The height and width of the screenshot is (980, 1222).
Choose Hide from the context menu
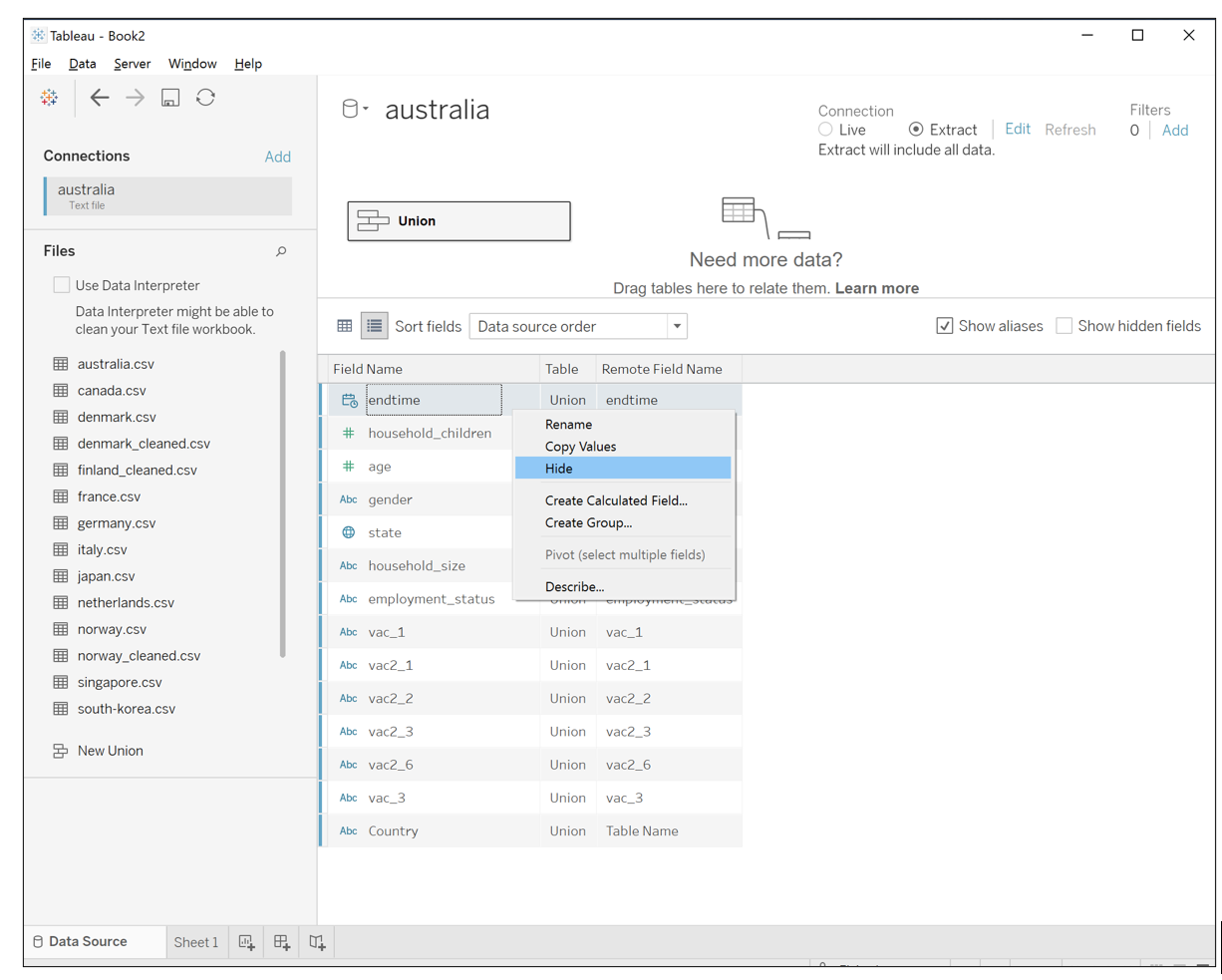559,469
